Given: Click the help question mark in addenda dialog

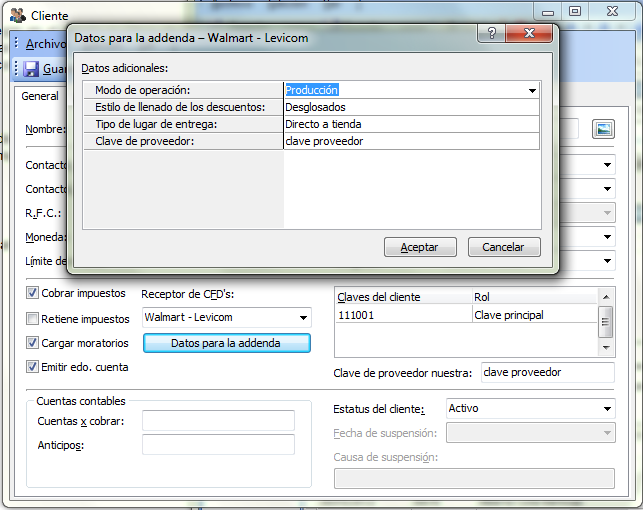Looking at the screenshot, I should coord(492,33).
